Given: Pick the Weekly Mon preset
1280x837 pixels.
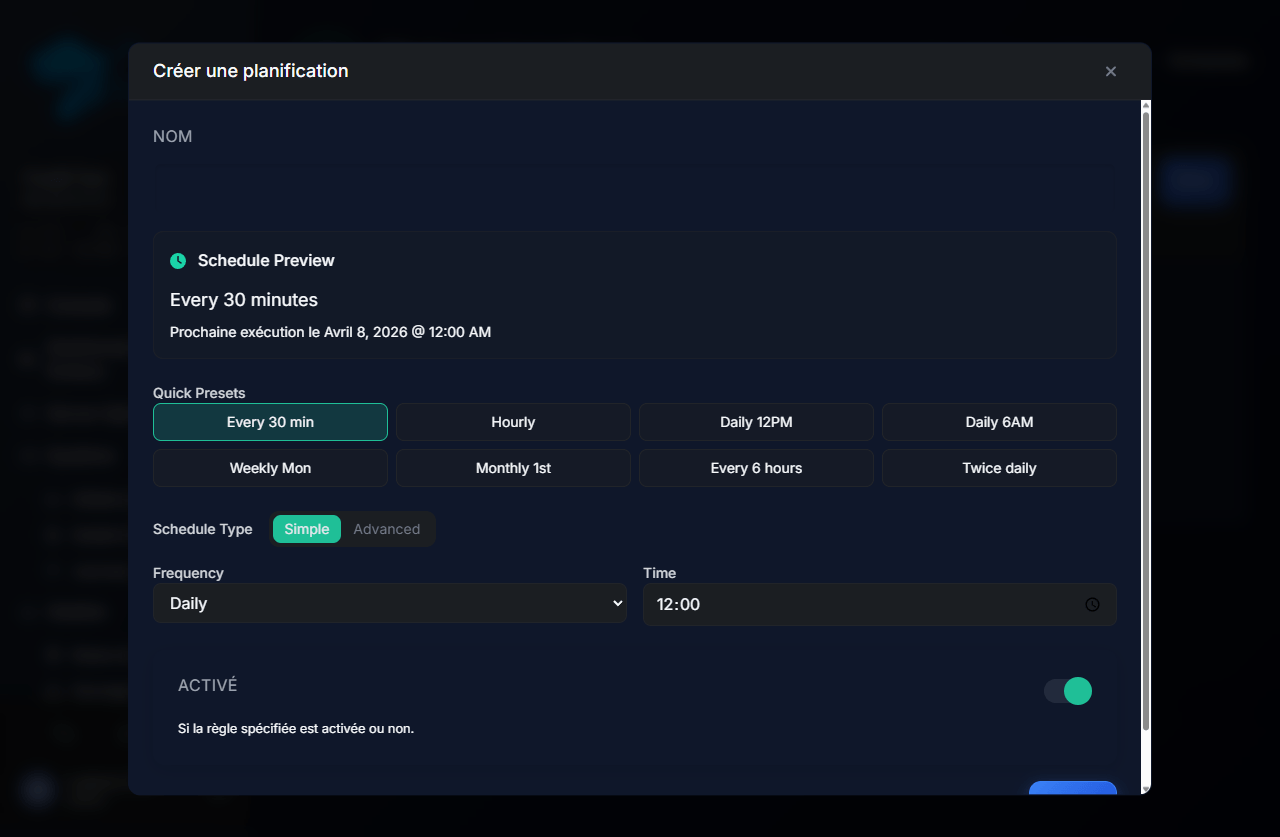Looking at the screenshot, I should tap(270, 468).
